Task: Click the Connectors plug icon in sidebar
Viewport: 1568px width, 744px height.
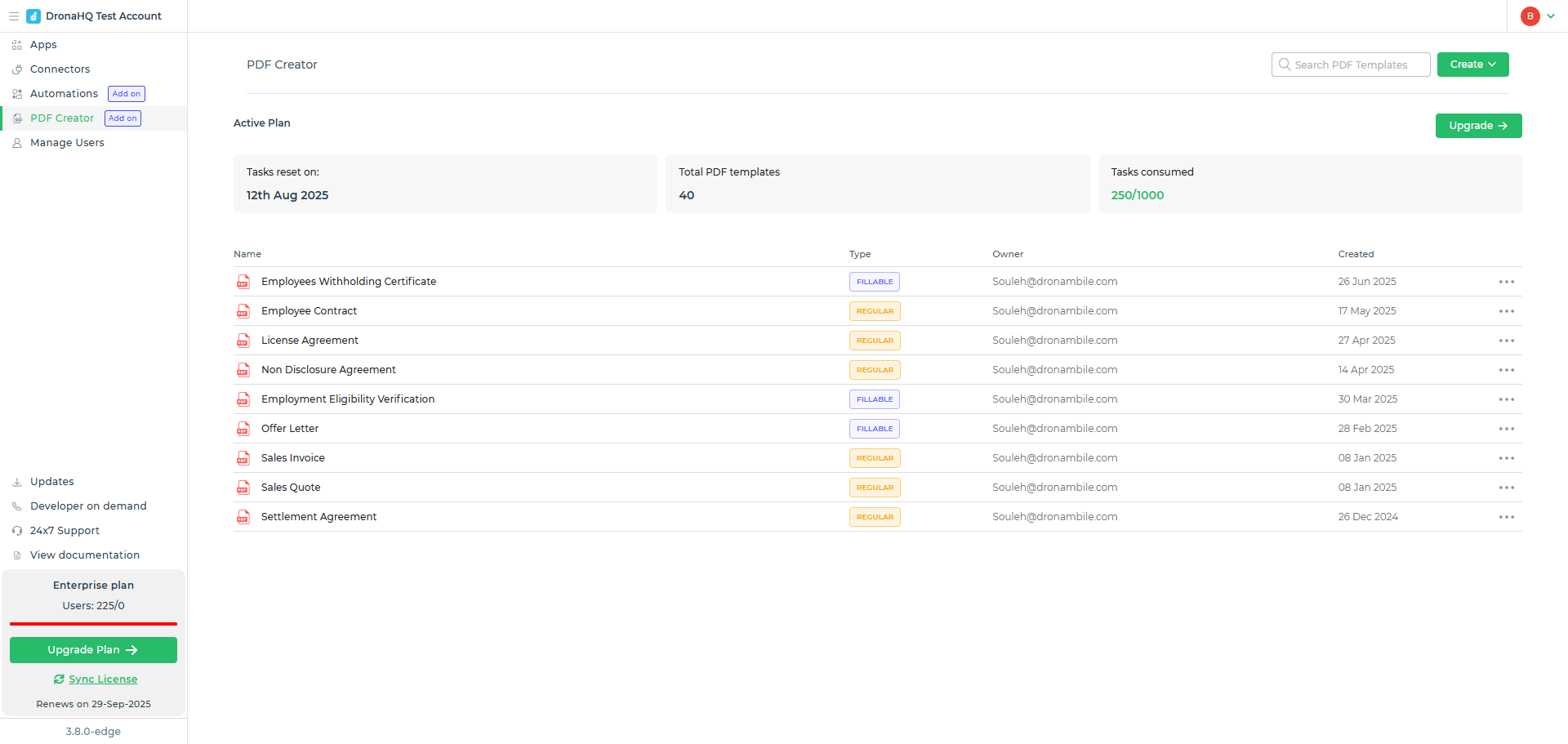Action: [17, 69]
